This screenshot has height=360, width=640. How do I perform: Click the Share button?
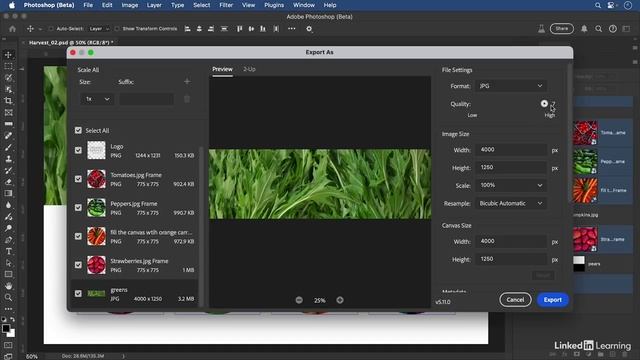tap(562, 29)
